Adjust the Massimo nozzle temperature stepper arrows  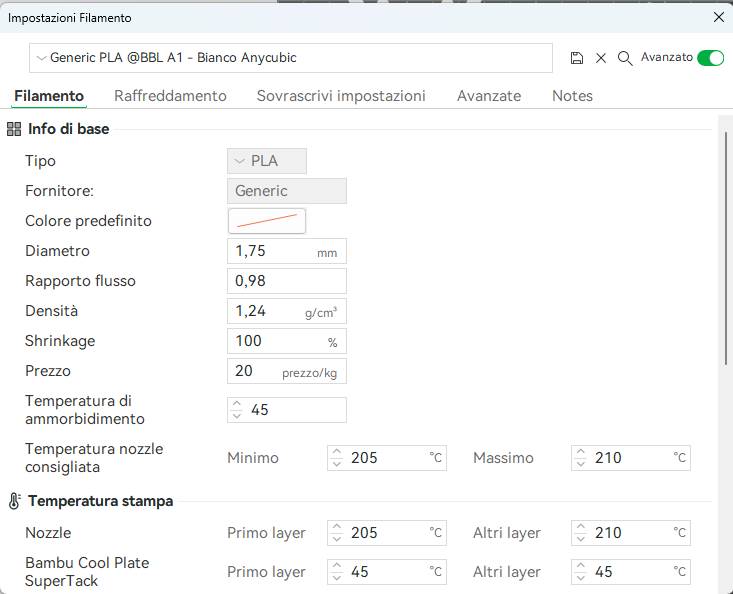(581, 458)
